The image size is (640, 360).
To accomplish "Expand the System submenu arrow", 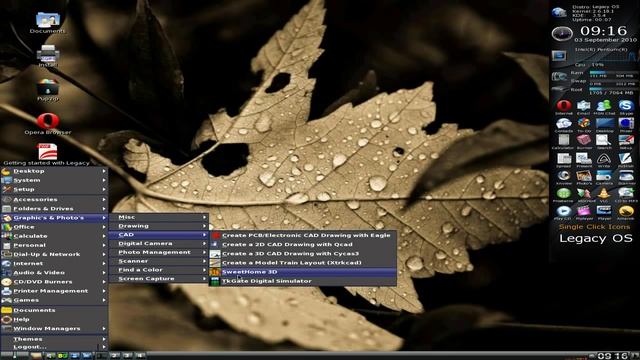I will [x=104, y=180].
